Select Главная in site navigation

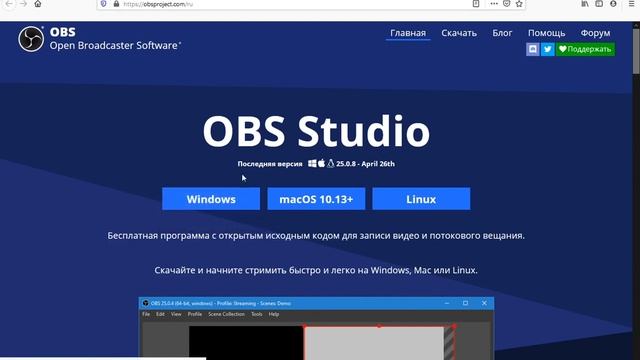coord(408,33)
